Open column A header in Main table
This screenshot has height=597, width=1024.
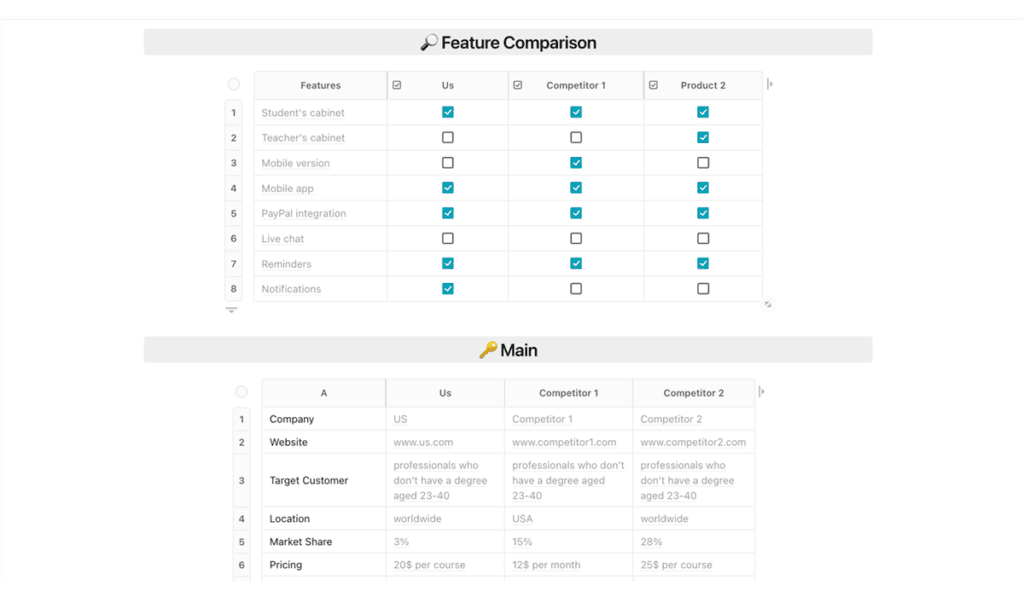click(324, 393)
